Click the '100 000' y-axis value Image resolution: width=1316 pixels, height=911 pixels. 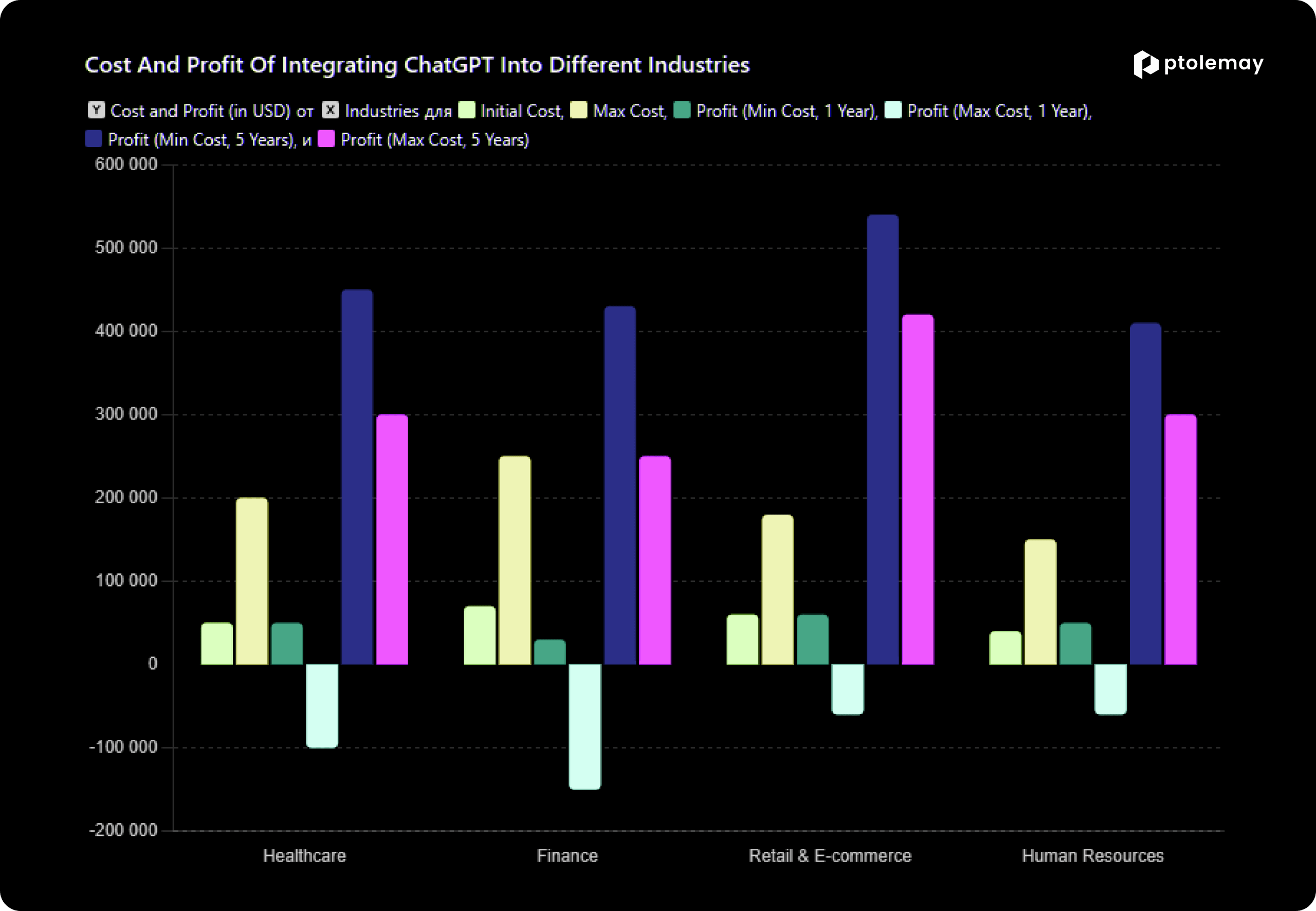click(x=126, y=581)
